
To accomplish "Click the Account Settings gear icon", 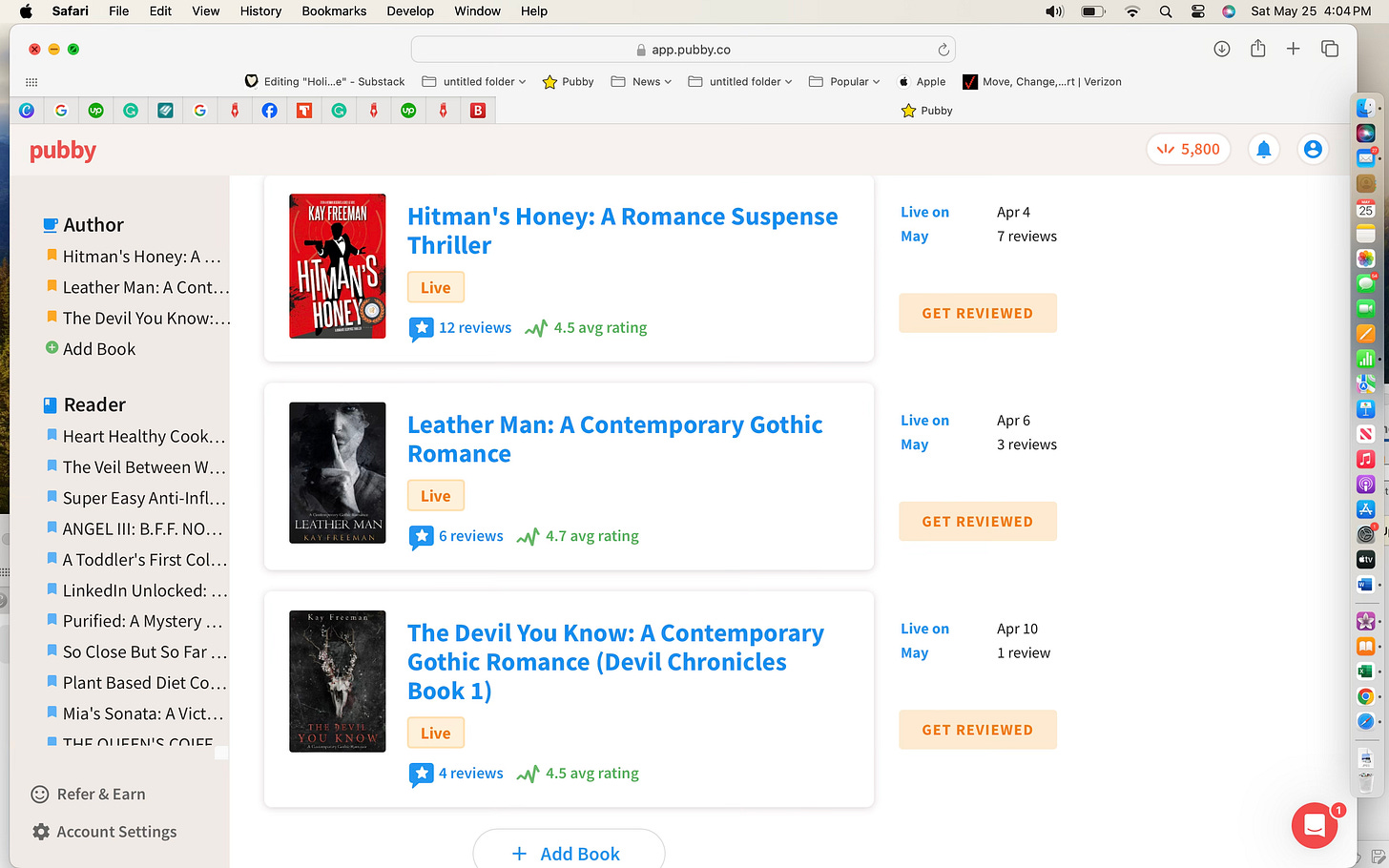I will point(41,832).
